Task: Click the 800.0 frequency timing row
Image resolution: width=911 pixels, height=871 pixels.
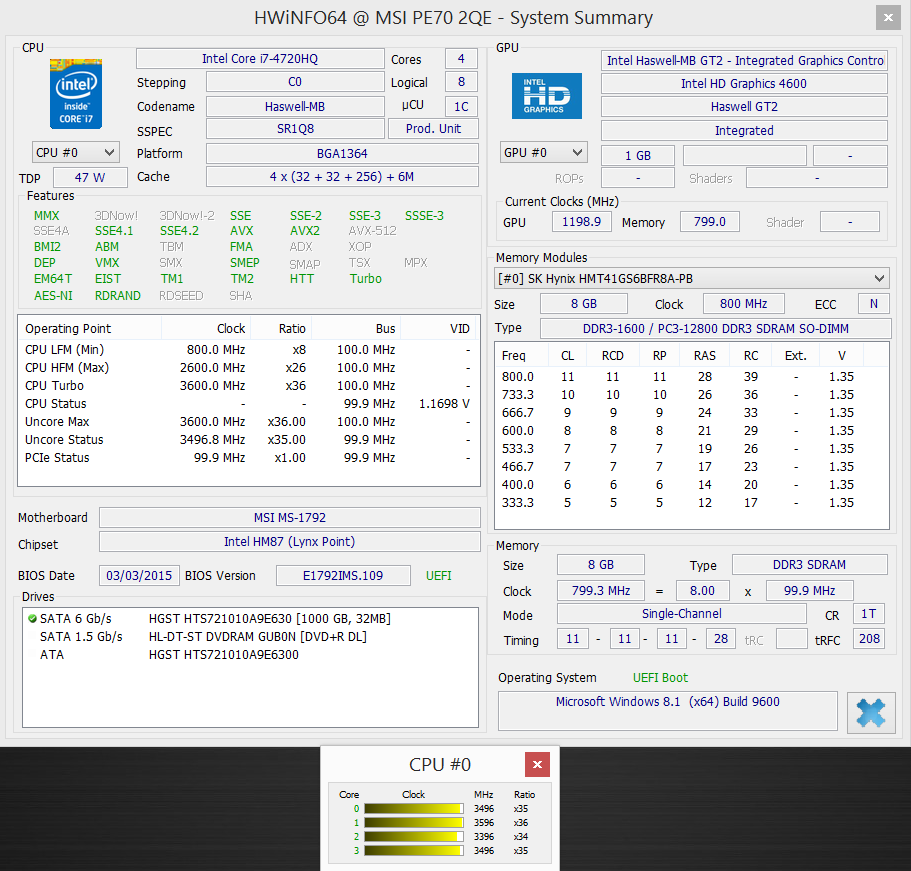Action: click(x=691, y=377)
